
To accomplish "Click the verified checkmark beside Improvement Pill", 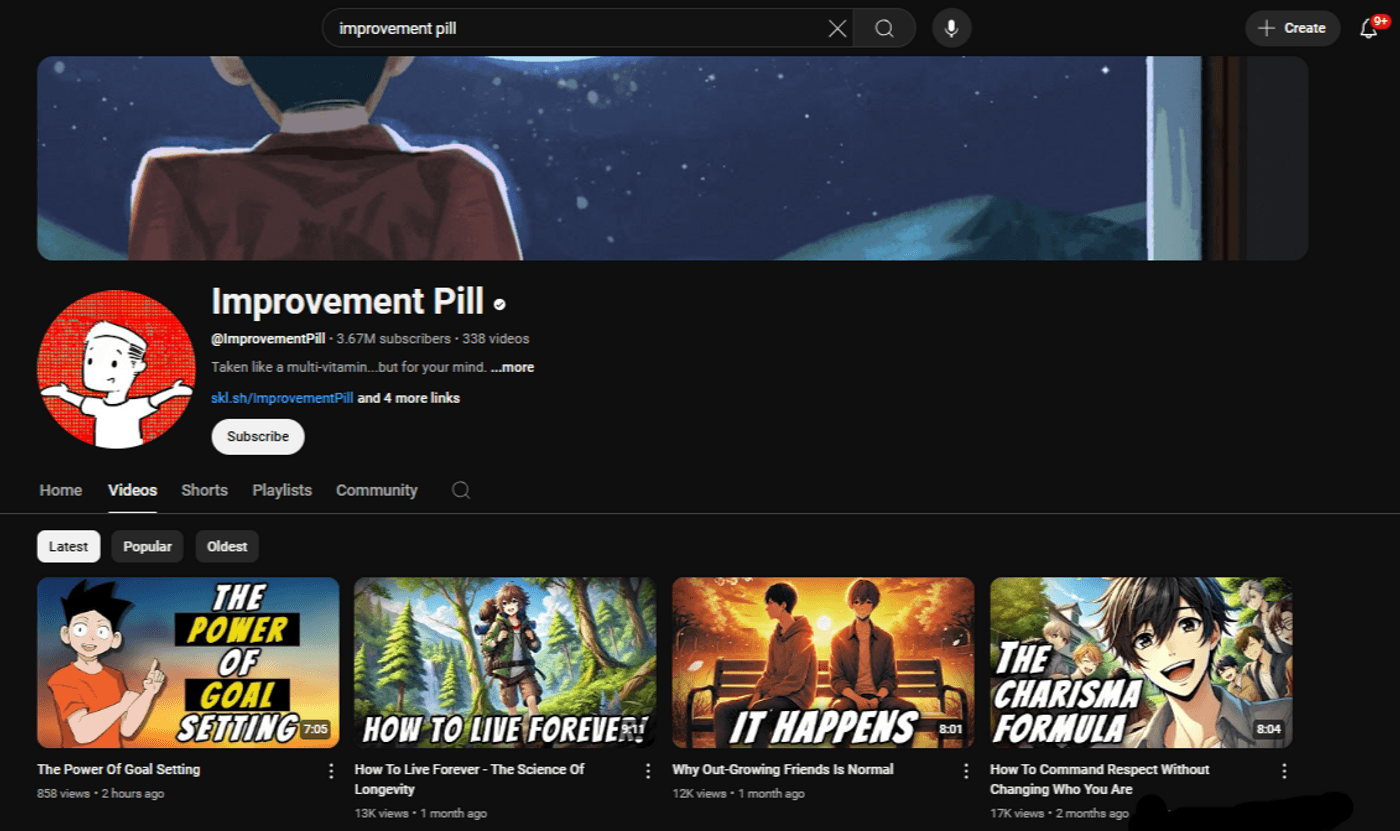I will point(500,303).
